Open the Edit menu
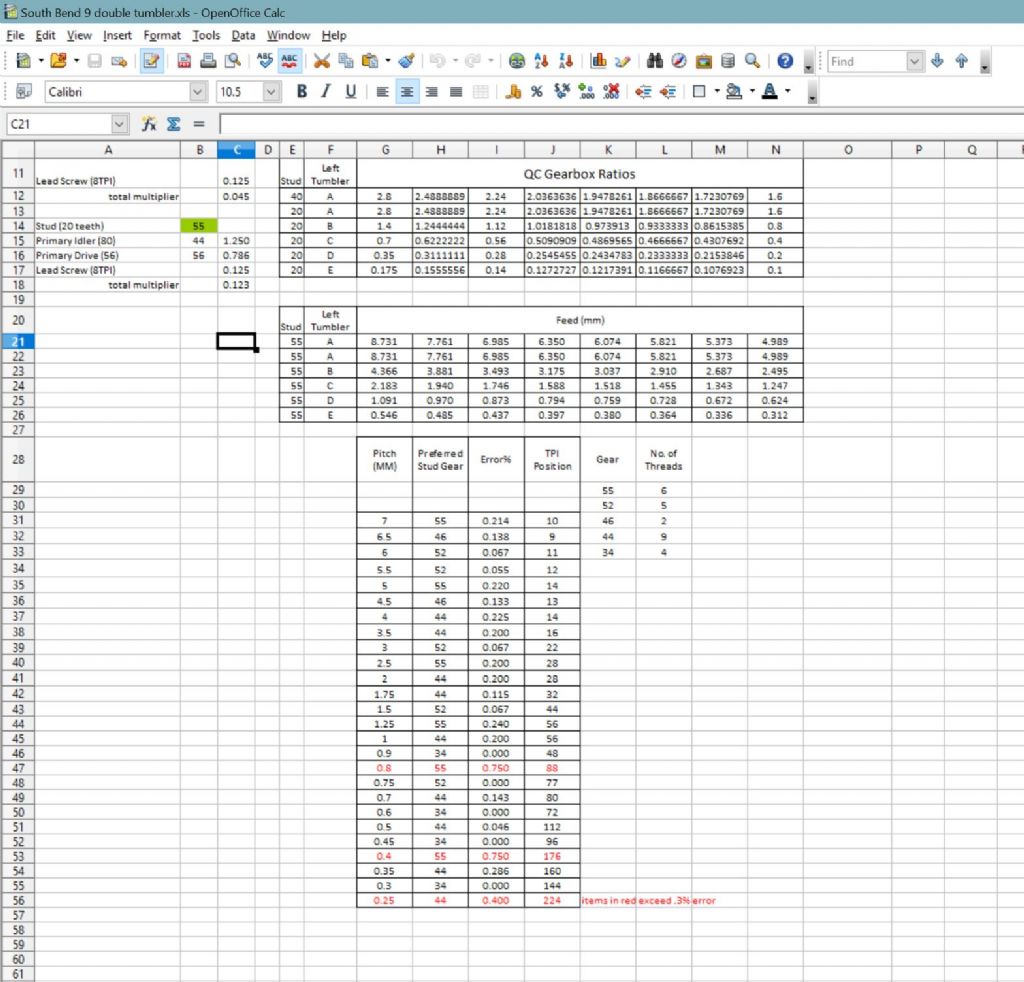 [x=45, y=35]
